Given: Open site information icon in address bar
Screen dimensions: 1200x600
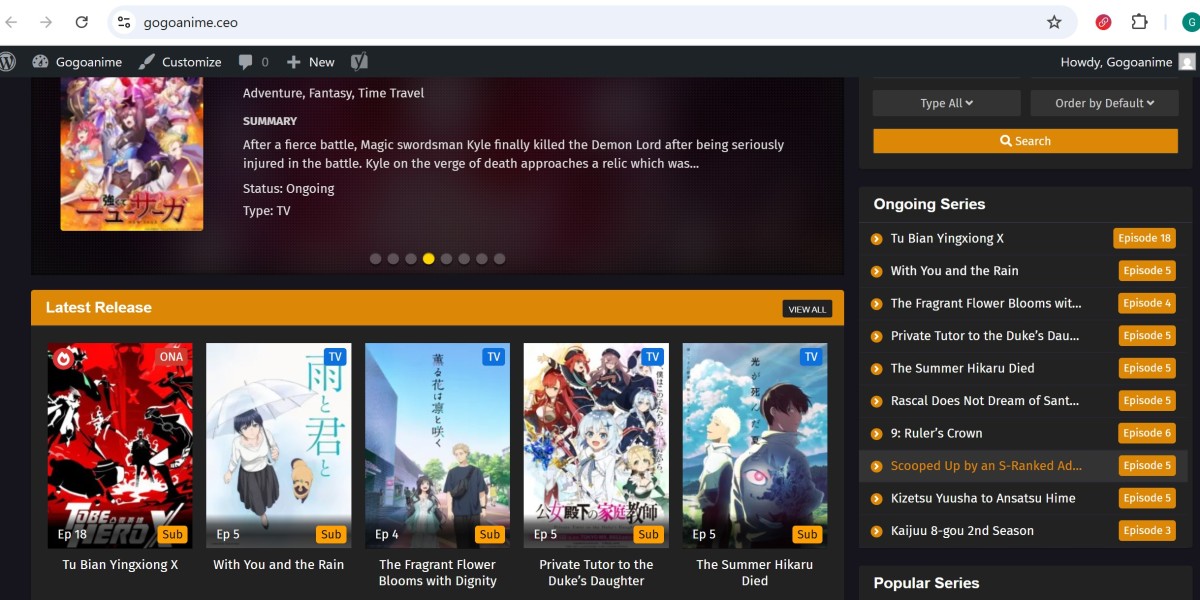Looking at the screenshot, I should (124, 22).
